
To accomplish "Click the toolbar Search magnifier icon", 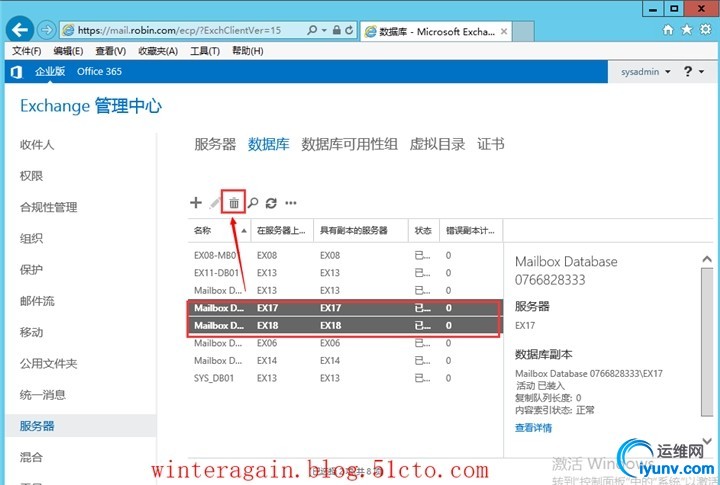I will [x=253, y=203].
